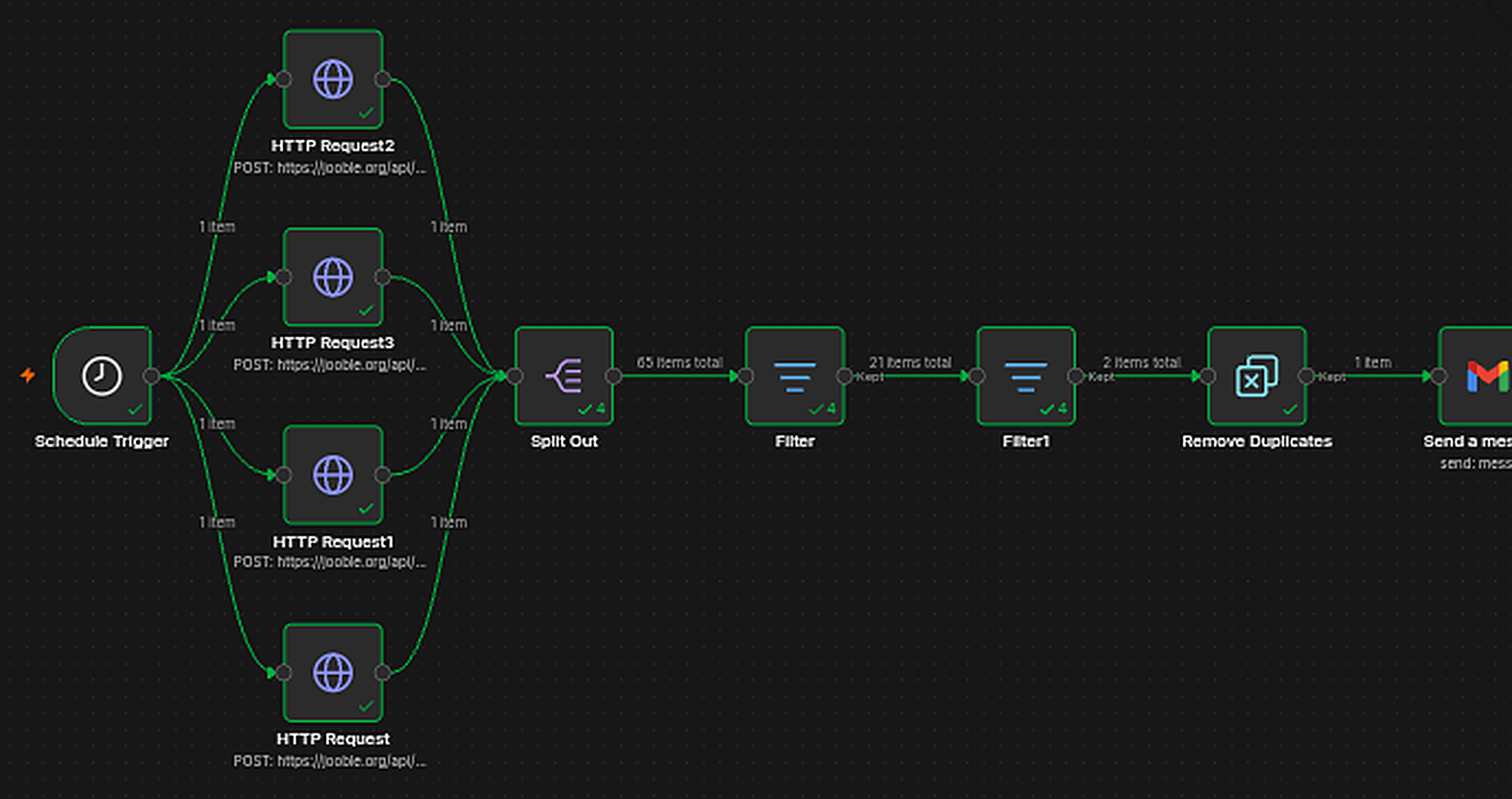The height and width of the screenshot is (799, 1512).
Task: Click the '1 item' label before Gmail node
Action: pyautogui.click(x=1373, y=362)
